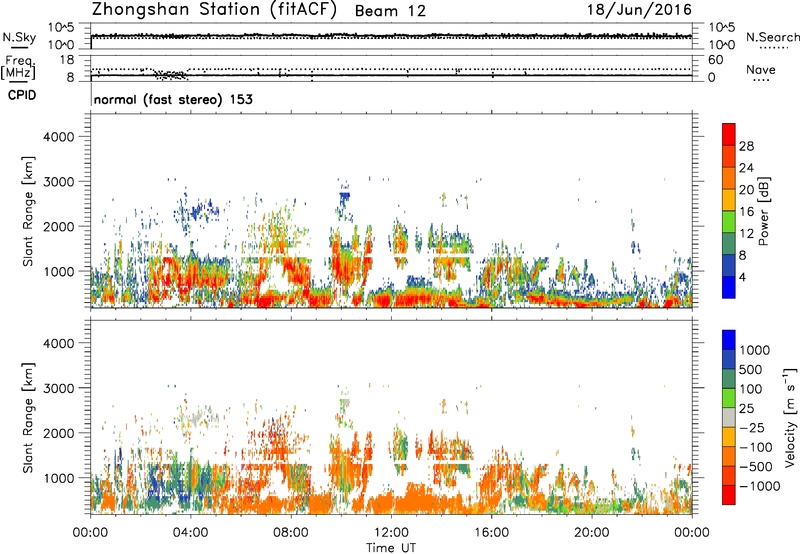
Task: Click the "04:00" time tick label
Action: pyautogui.click(x=190, y=533)
